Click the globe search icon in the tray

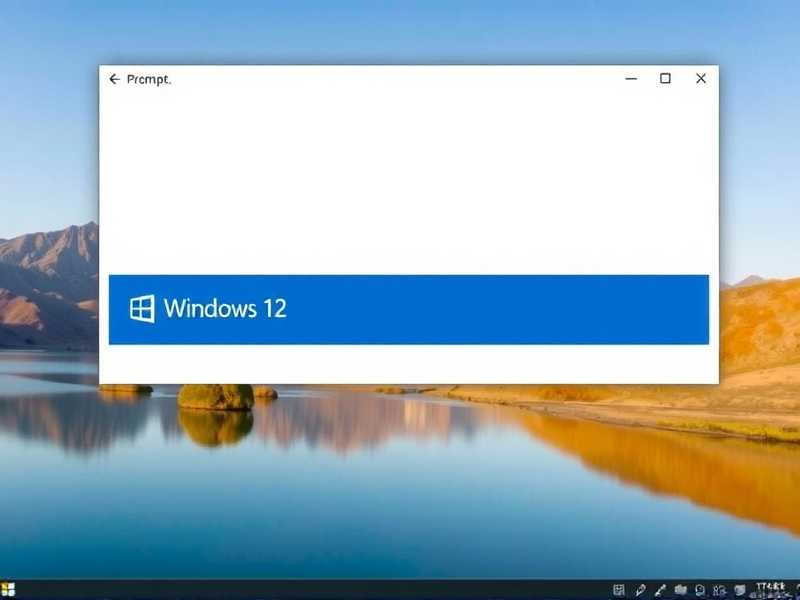tap(700, 590)
